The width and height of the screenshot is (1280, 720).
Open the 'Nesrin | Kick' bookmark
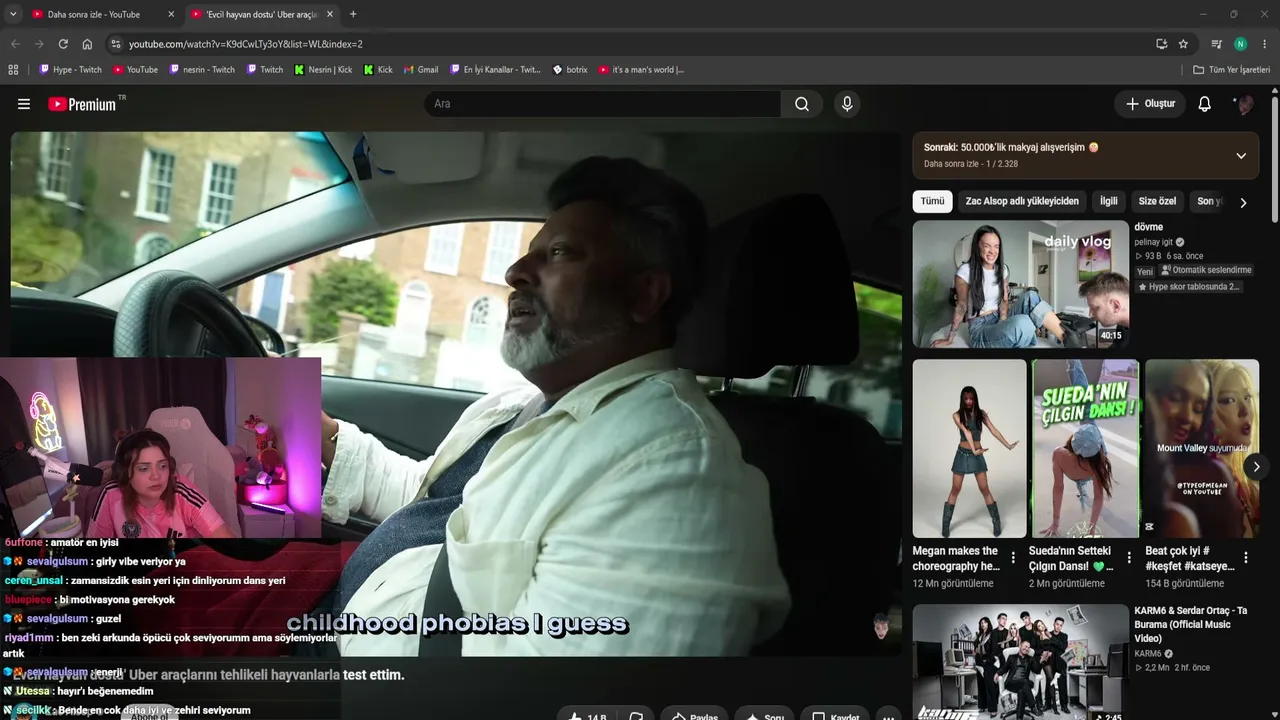tap(323, 70)
